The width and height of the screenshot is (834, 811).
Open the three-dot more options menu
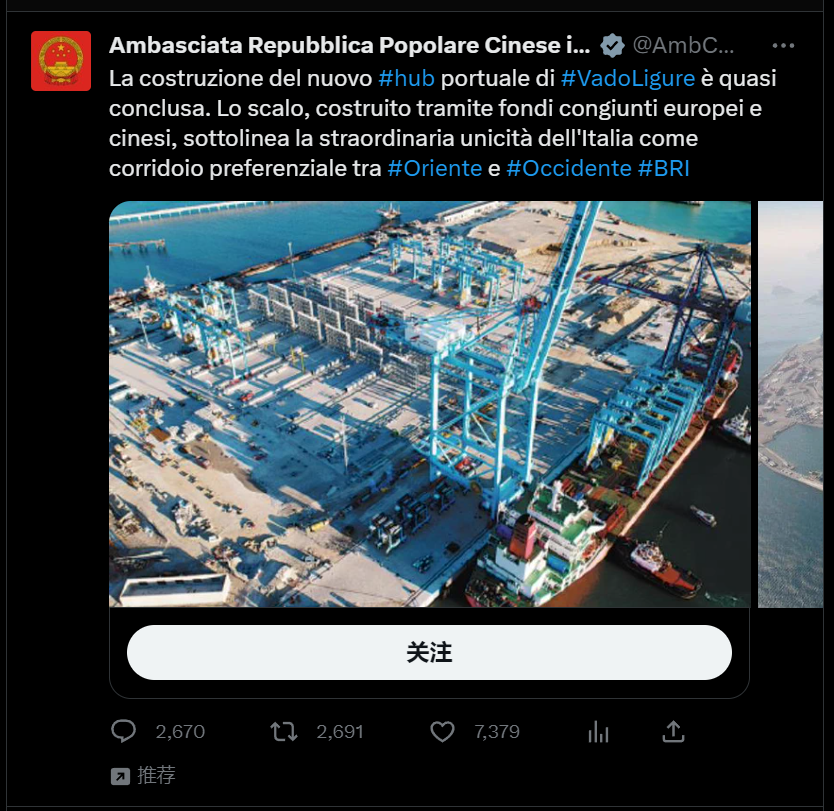pos(783,46)
